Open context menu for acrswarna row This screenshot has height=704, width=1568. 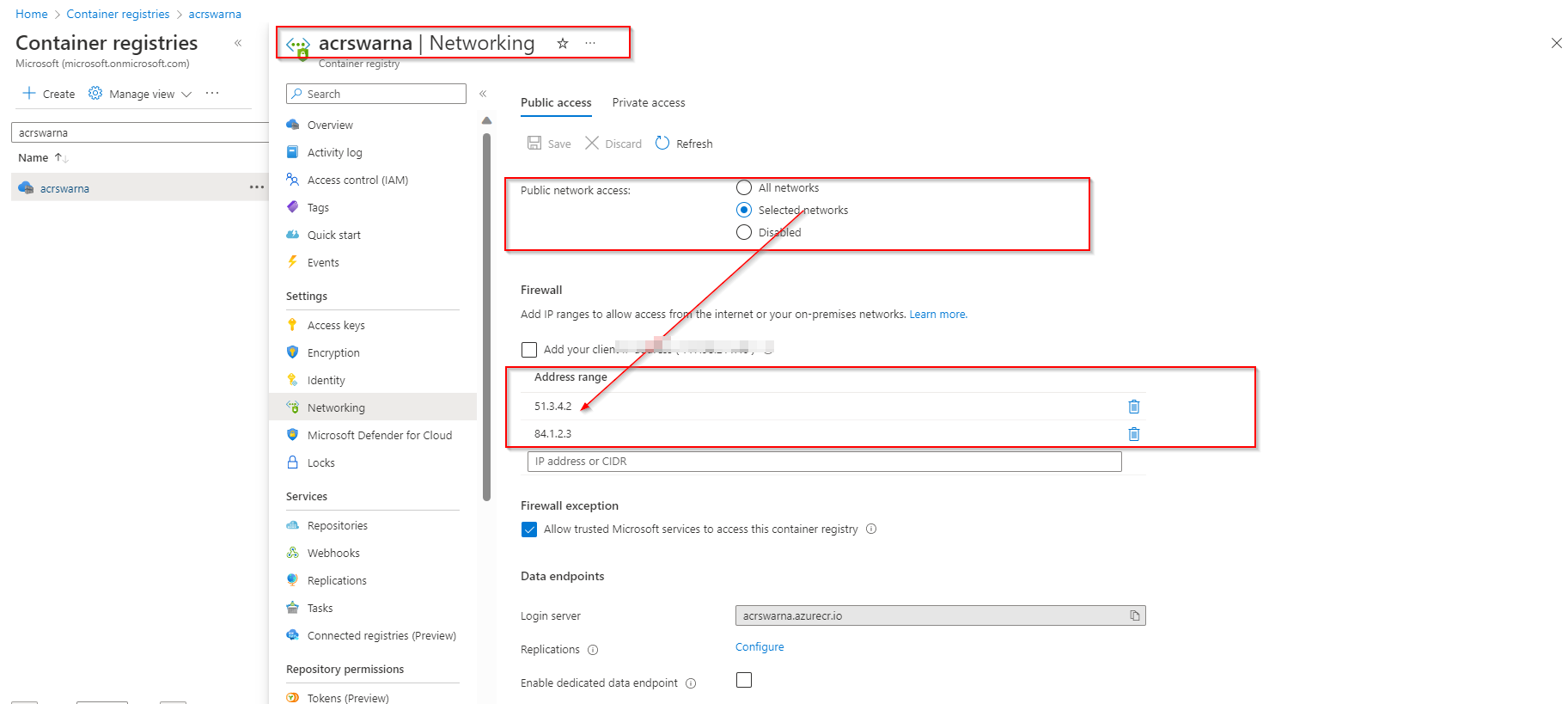(257, 187)
